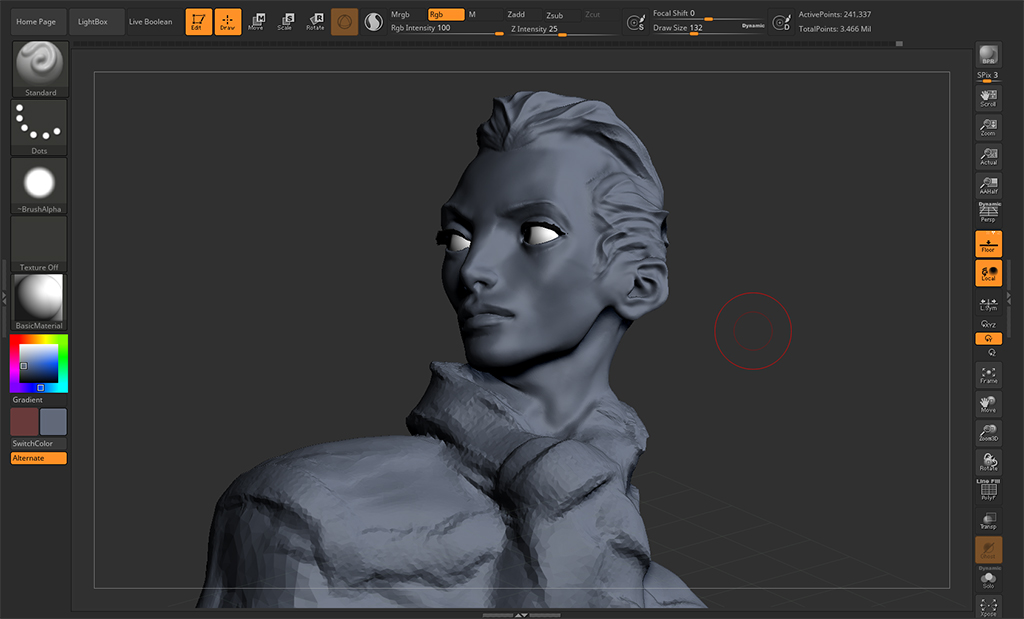Toggle Dynamic draw size option
The width and height of the screenshot is (1024, 619).
pyautogui.click(x=753, y=26)
